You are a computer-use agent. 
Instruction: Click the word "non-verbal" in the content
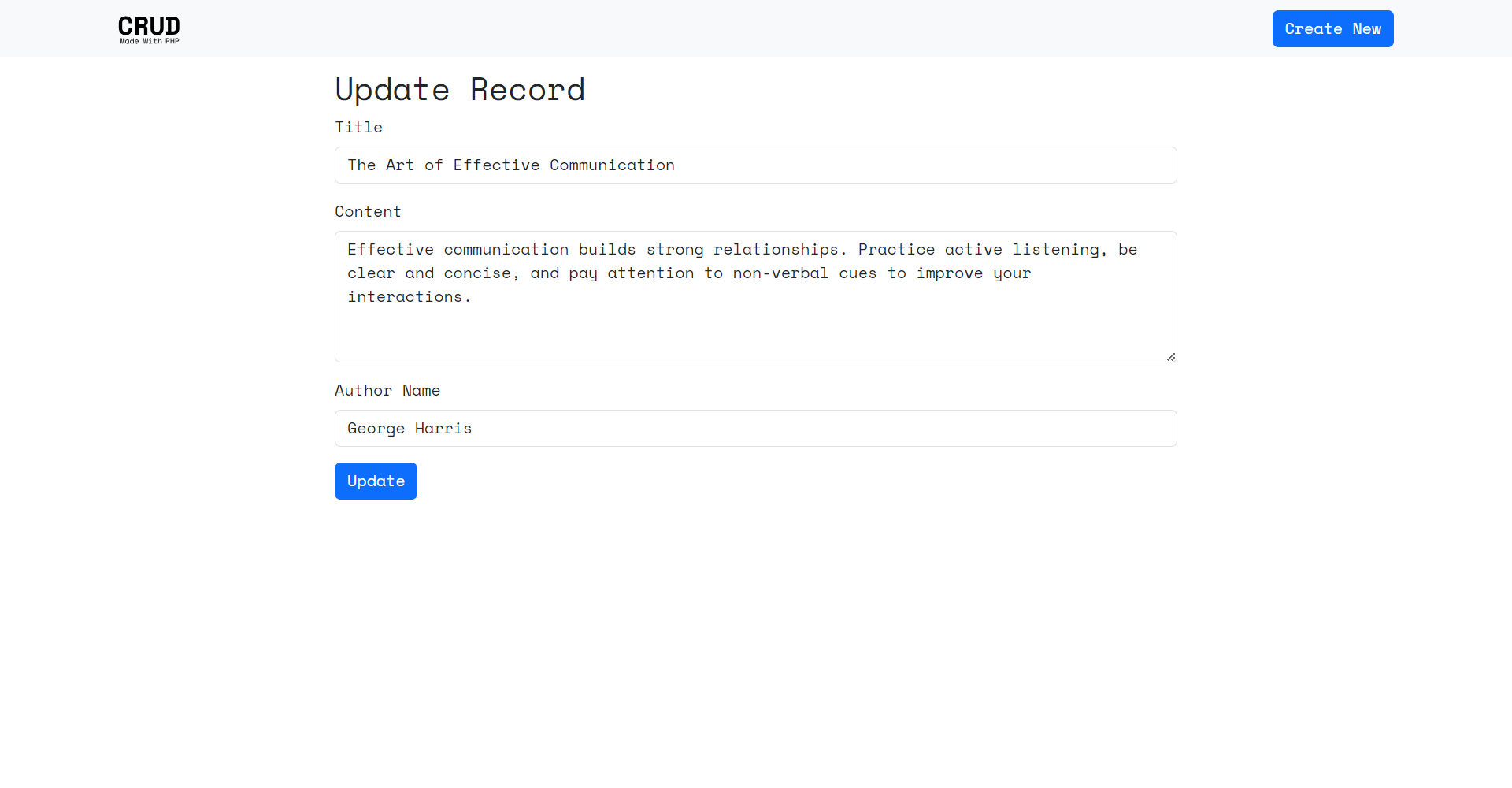[x=780, y=273]
